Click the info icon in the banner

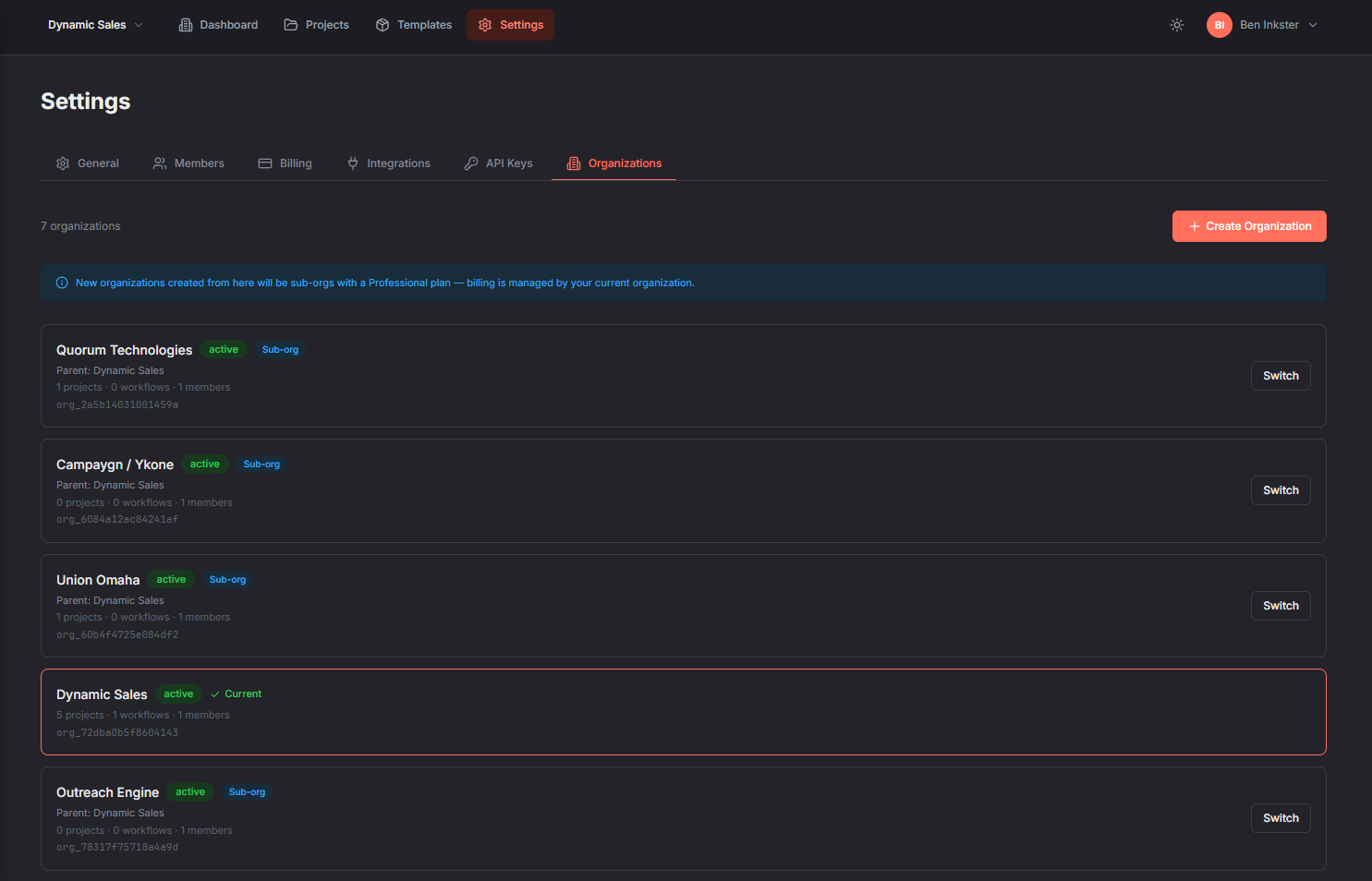tap(62, 283)
